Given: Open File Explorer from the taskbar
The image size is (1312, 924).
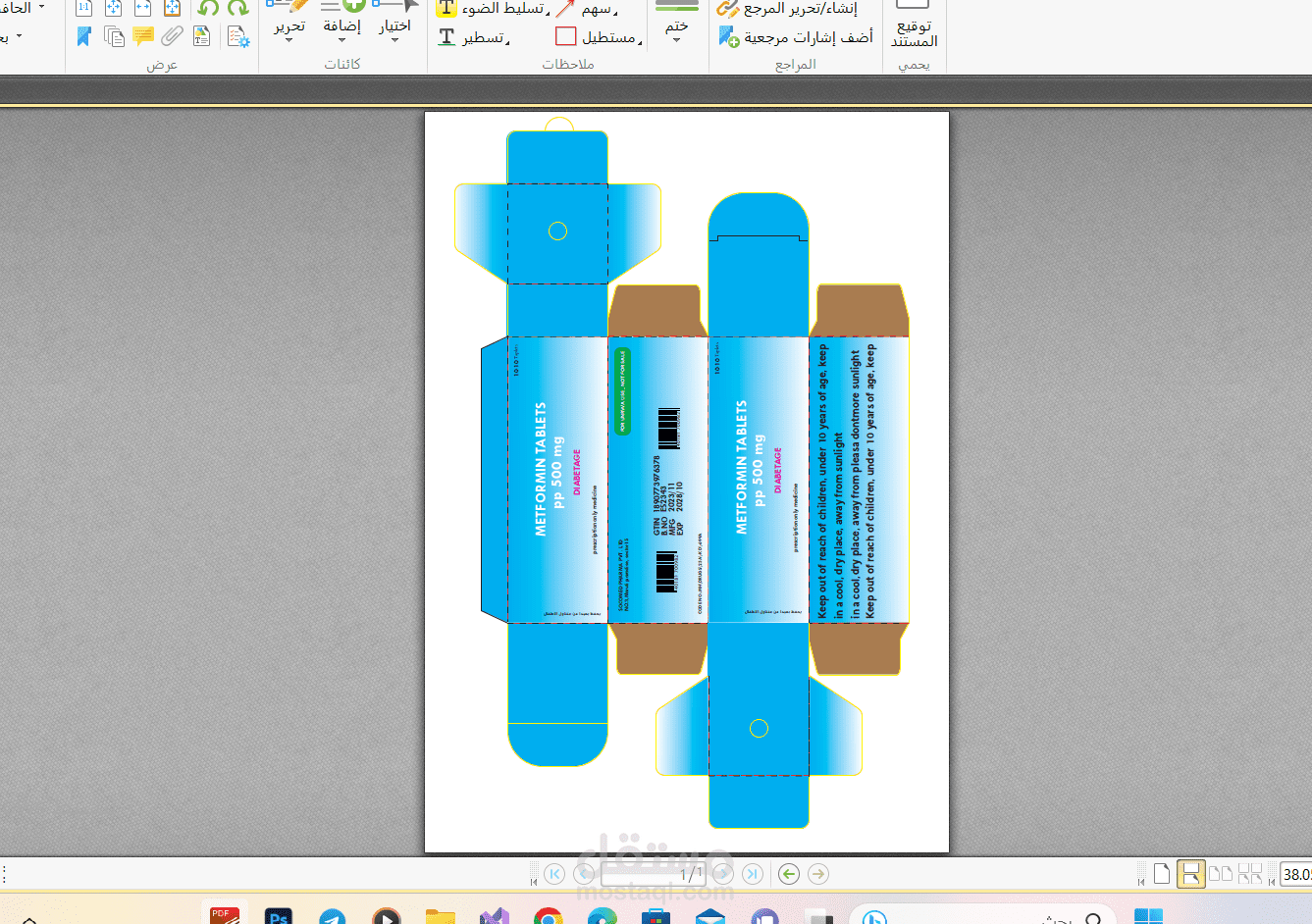Looking at the screenshot, I should [441, 916].
